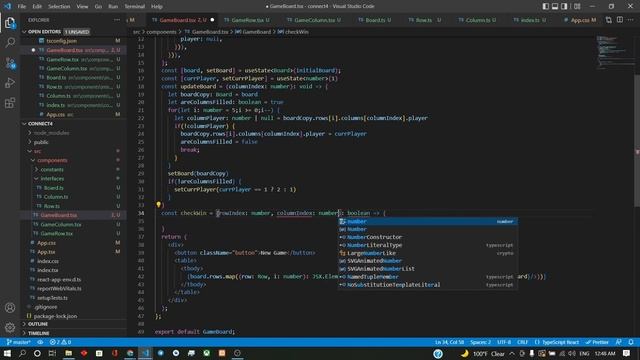Click the UTF-8 encoding selector

(x=504, y=342)
